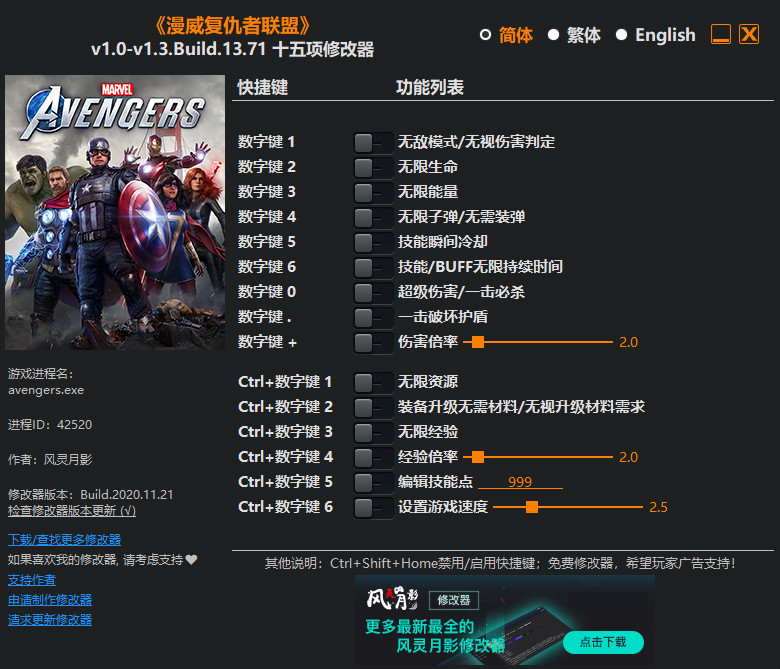
Task: Click 申请制作修改器 link
Action: (50, 600)
